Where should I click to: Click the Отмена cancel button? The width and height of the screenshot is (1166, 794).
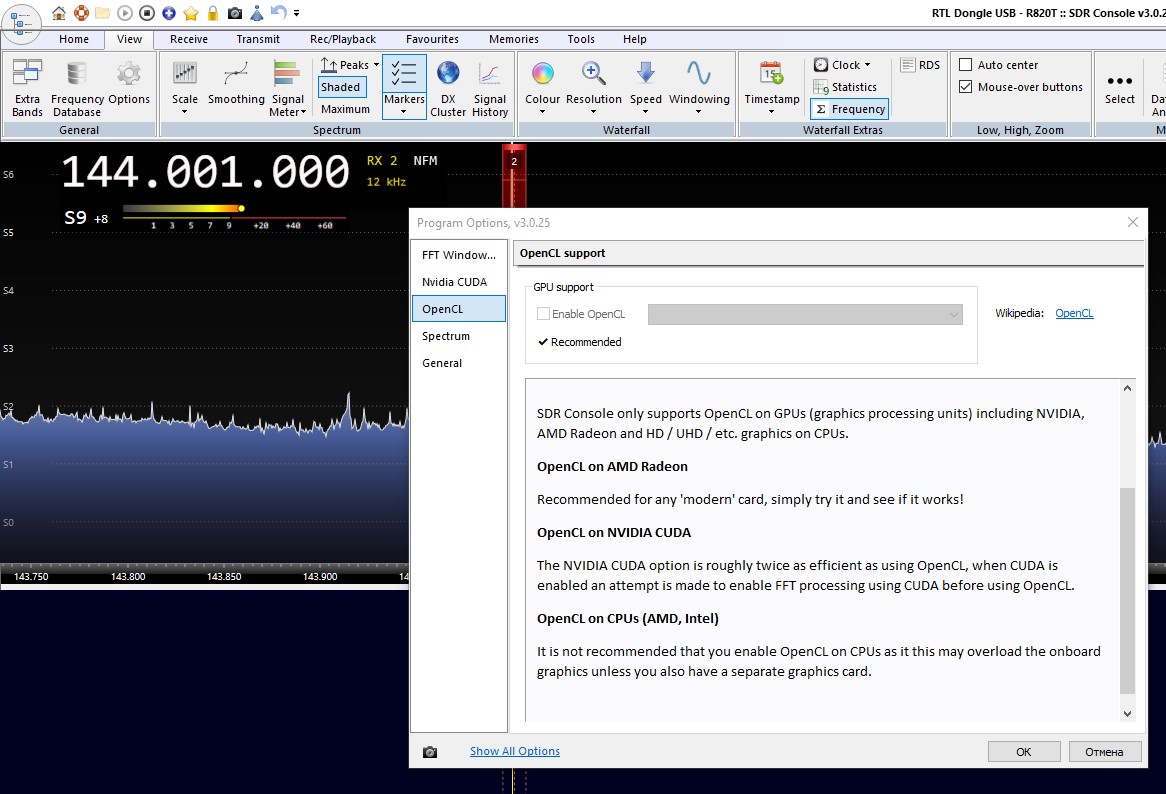[1104, 752]
